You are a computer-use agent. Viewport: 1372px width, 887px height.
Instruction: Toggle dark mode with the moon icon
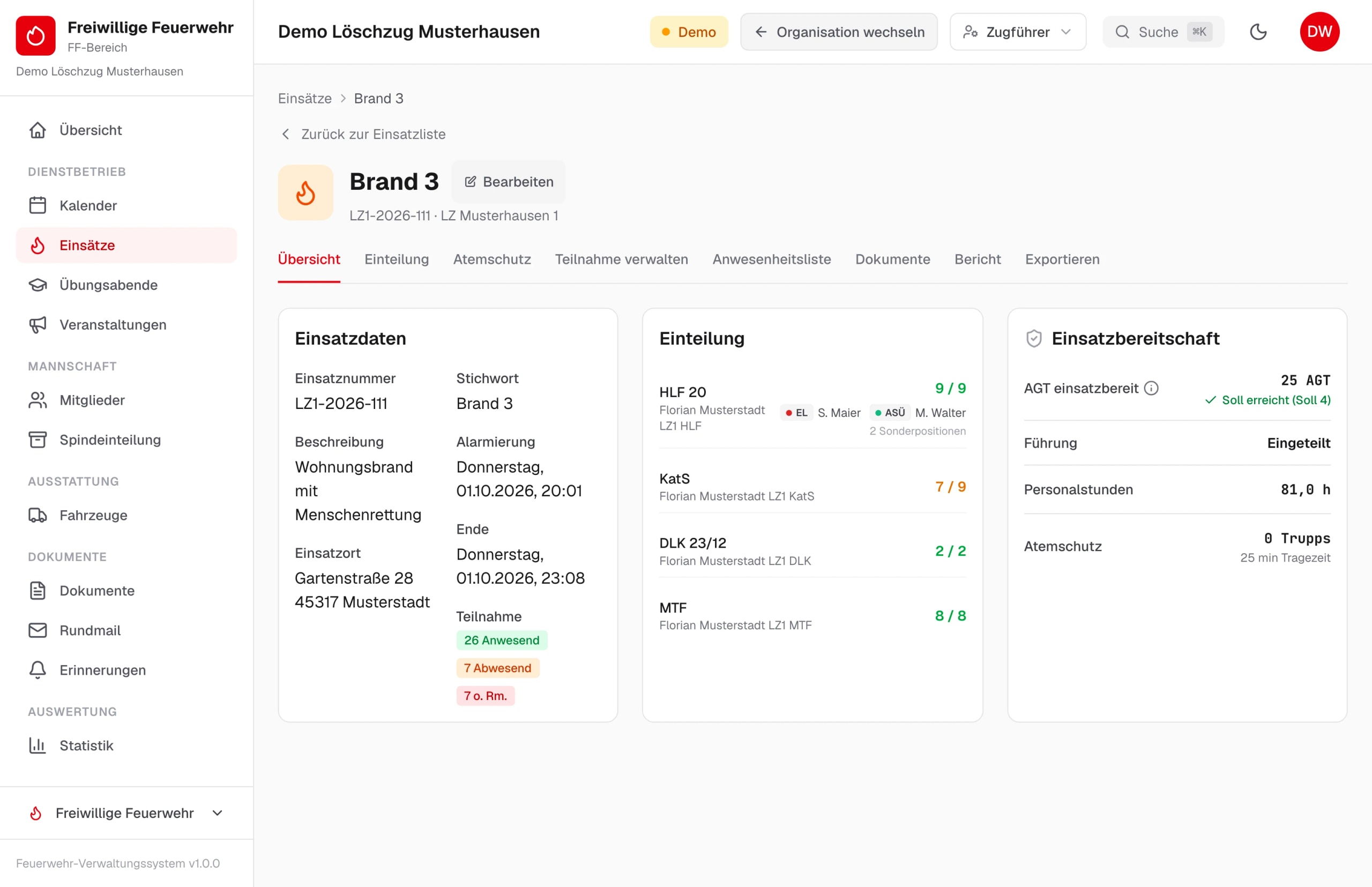click(x=1258, y=32)
